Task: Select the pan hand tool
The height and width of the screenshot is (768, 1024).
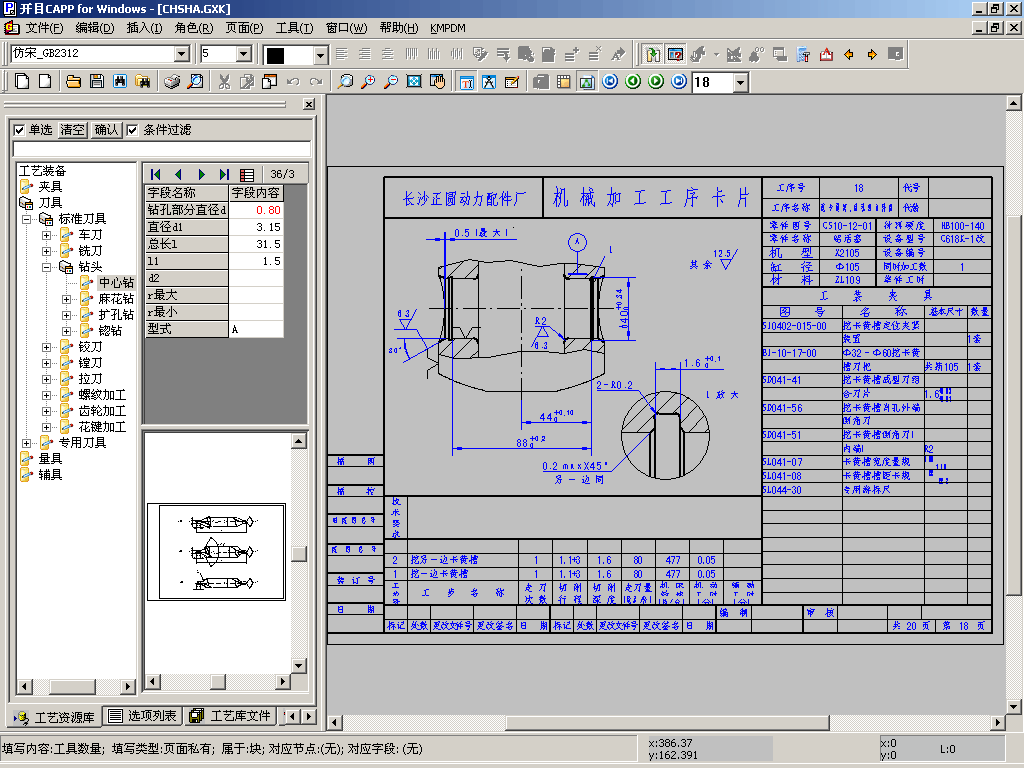Action: point(436,81)
